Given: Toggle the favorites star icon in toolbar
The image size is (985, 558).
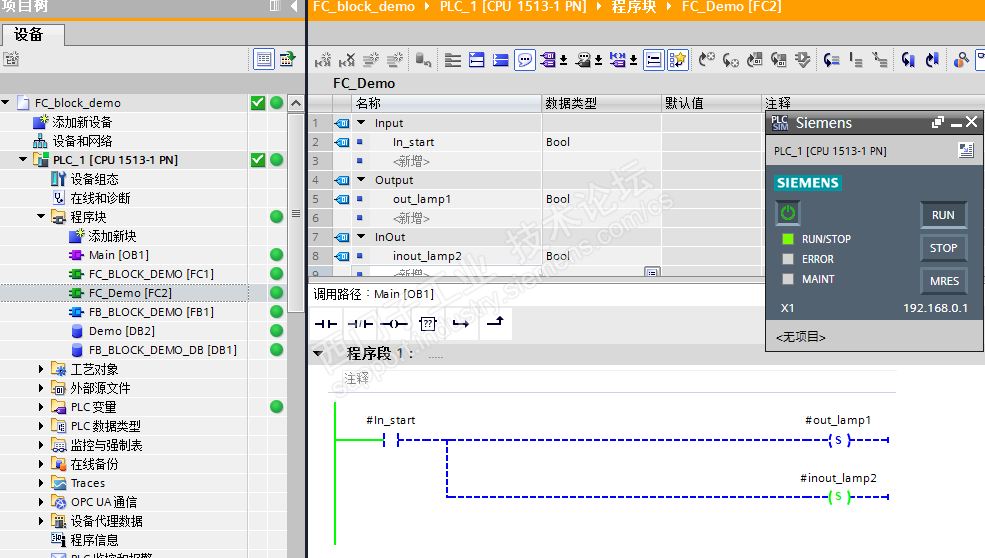Looking at the screenshot, I should point(678,60).
